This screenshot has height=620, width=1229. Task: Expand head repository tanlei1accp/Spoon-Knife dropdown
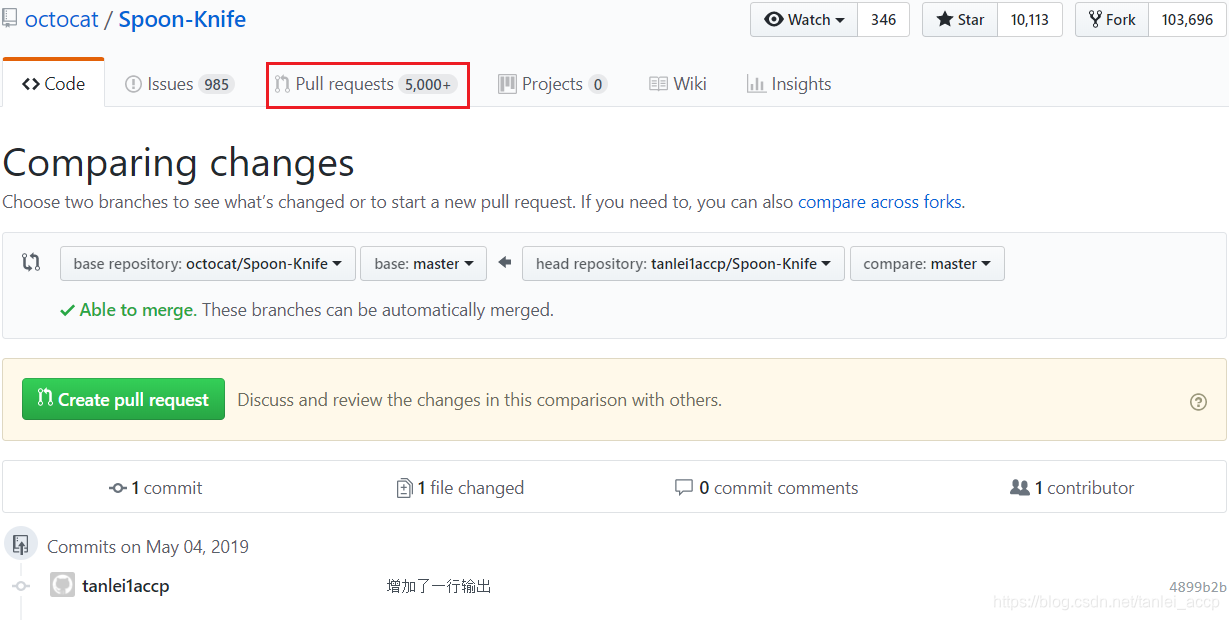683,264
